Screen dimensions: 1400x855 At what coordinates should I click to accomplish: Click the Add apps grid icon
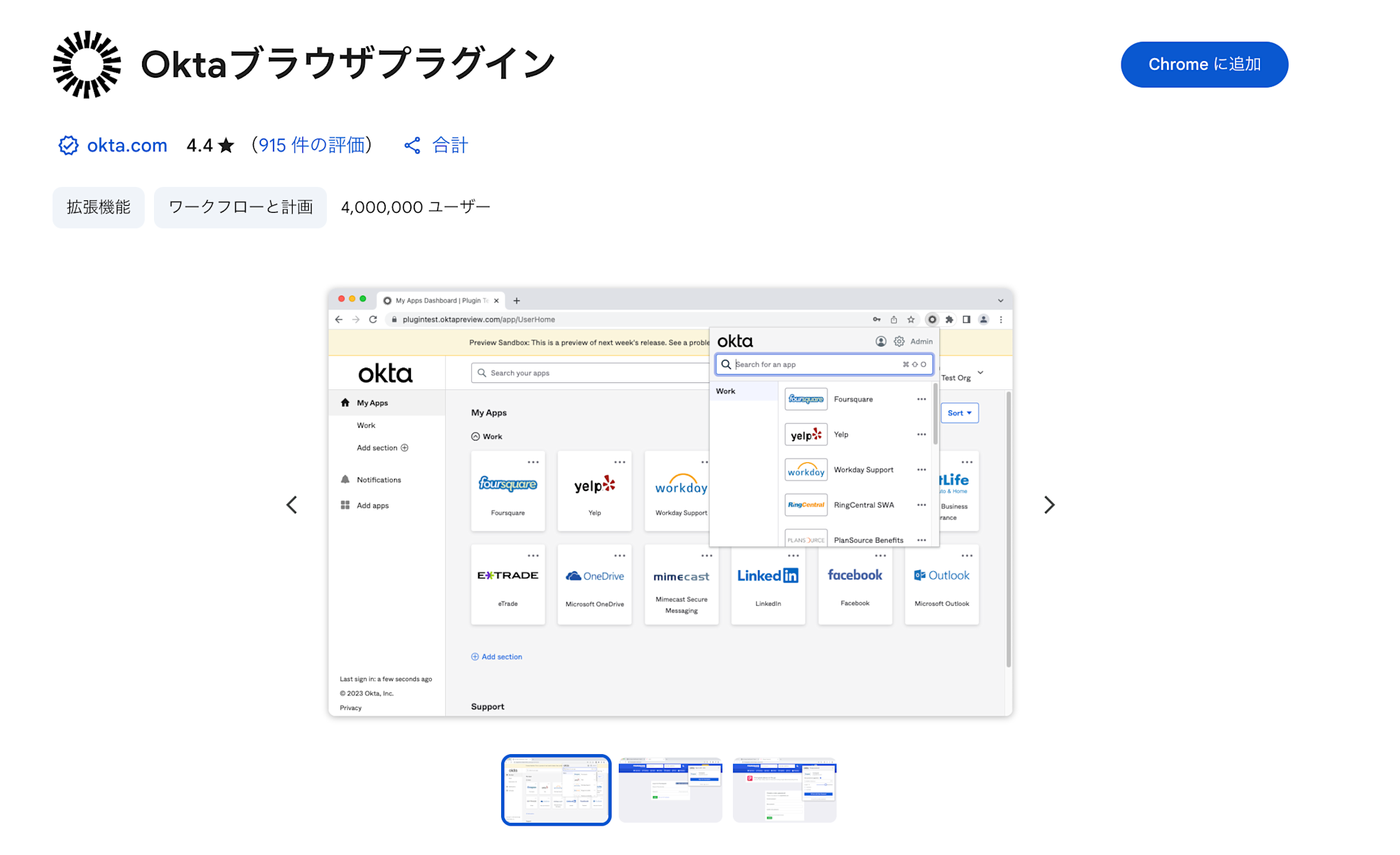344,505
